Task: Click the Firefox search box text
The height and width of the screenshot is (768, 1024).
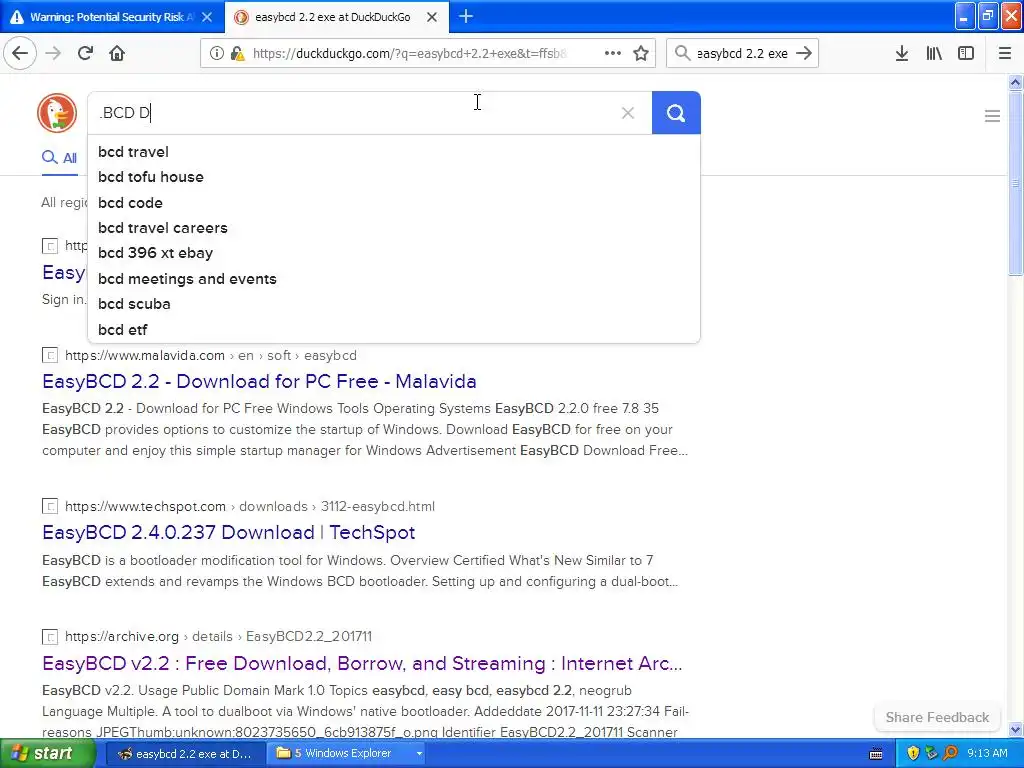Action: (x=742, y=54)
